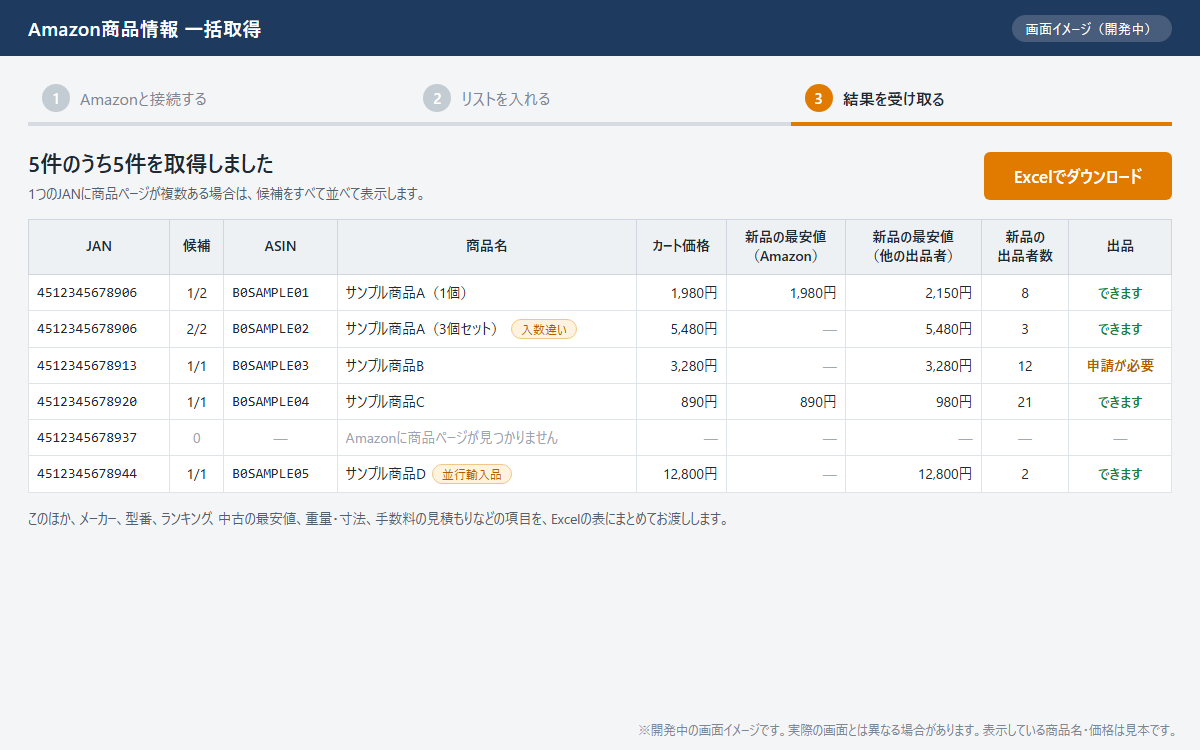Click the 5件のうち5件を取得しました heading
The height and width of the screenshot is (750, 1200).
(151, 164)
